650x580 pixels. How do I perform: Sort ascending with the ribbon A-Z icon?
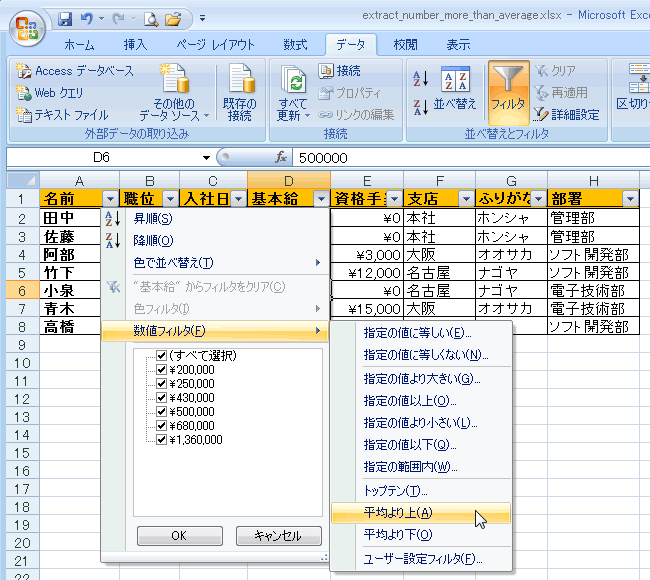[x=420, y=78]
